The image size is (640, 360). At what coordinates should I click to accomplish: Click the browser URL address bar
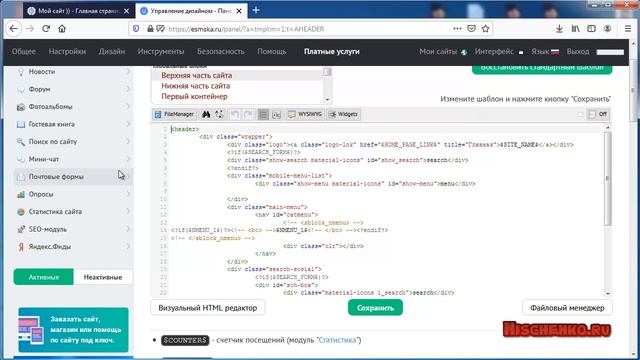tap(310, 29)
